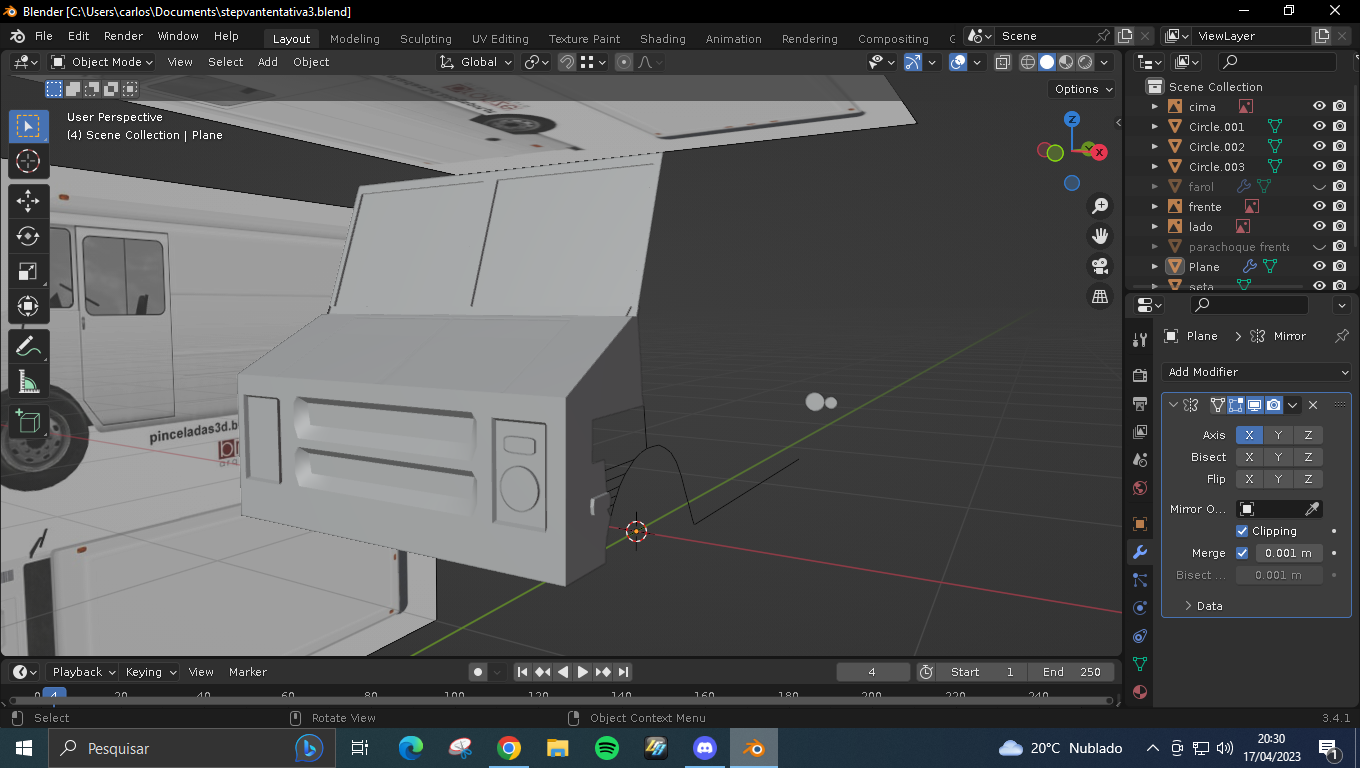Click the Merge distance 0.001 m field
1360x768 pixels.
1287,553
